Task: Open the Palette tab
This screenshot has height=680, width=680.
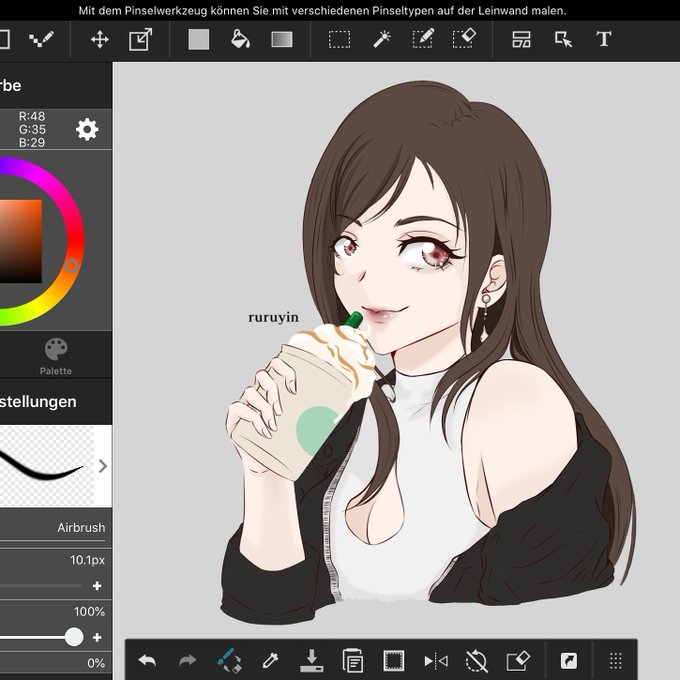Action: [x=56, y=356]
